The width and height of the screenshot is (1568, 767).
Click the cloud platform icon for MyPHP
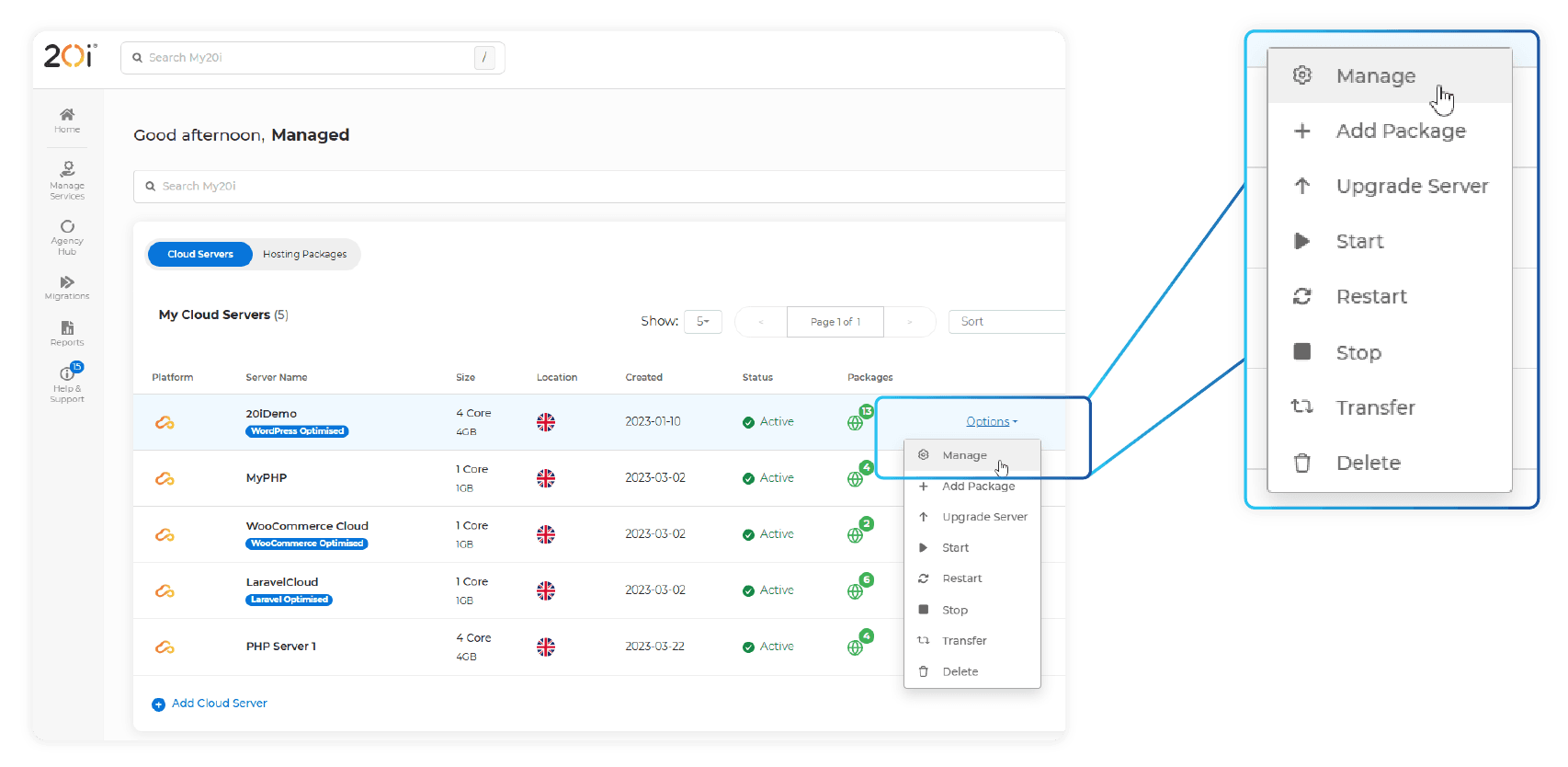165,478
